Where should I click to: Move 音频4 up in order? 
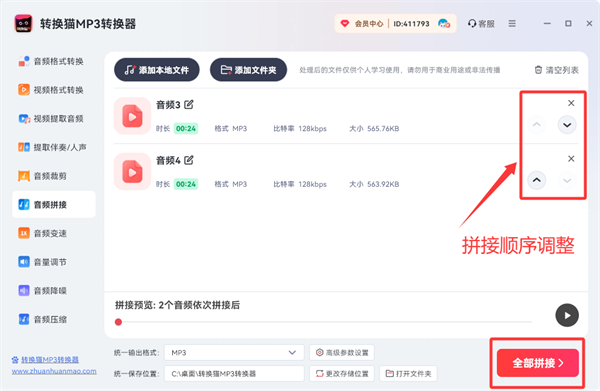tap(537, 180)
